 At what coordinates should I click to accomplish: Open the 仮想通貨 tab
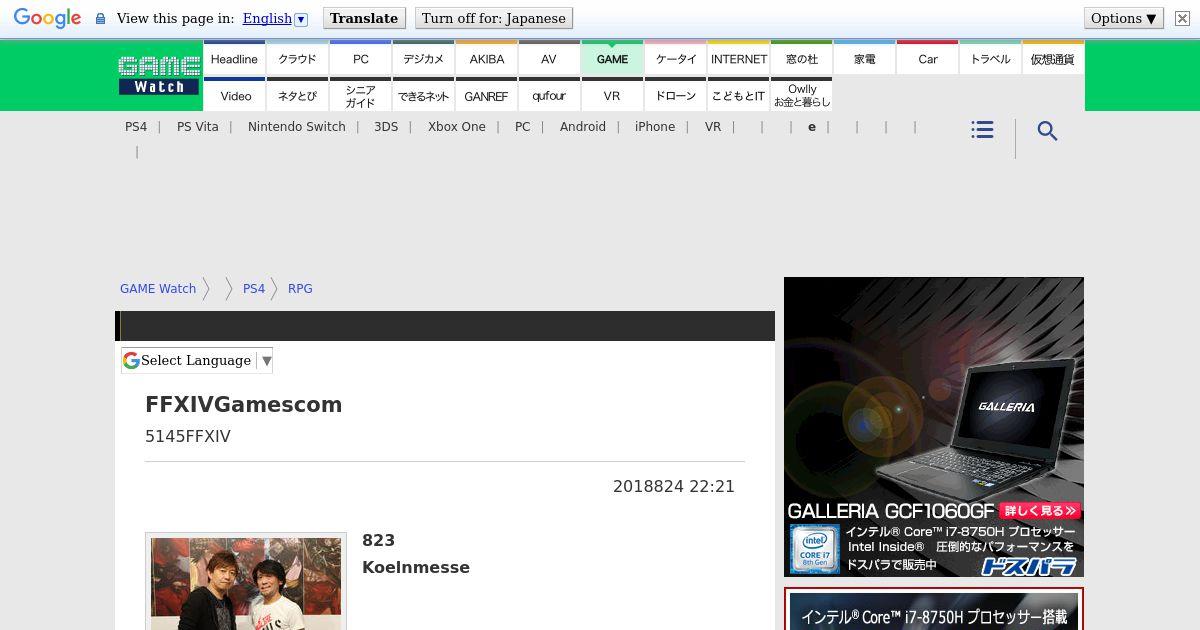tap(1052, 59)
